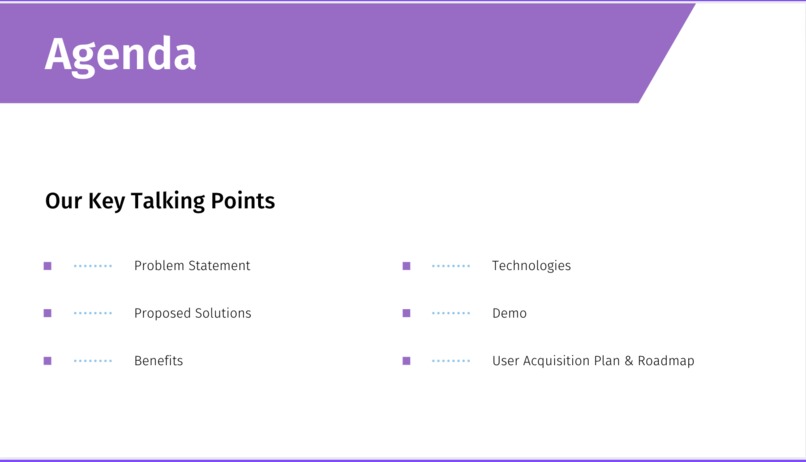Select dotted line before Demo
Screen dimensions: 806x462
[451, 313]
